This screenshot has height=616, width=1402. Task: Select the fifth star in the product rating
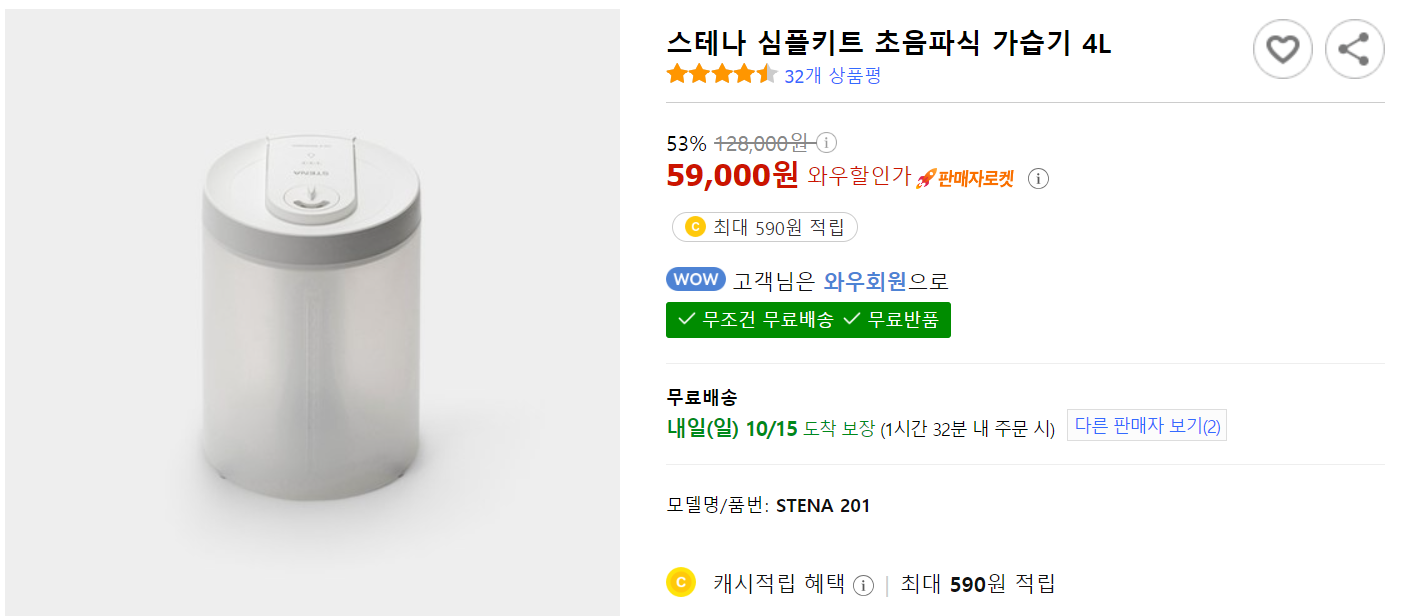(765, 72)
